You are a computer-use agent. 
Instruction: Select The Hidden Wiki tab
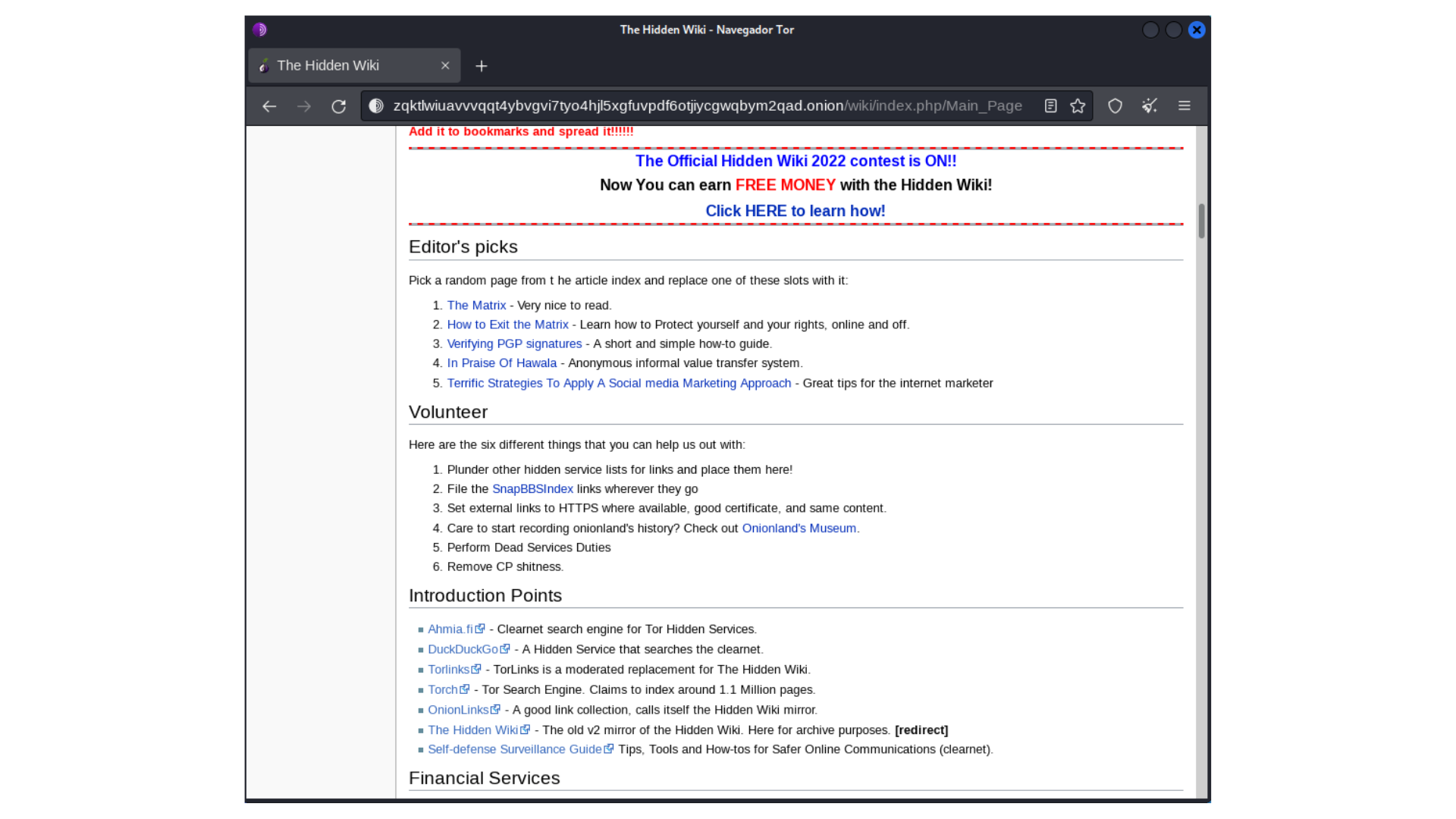click(x=354, y=66)
